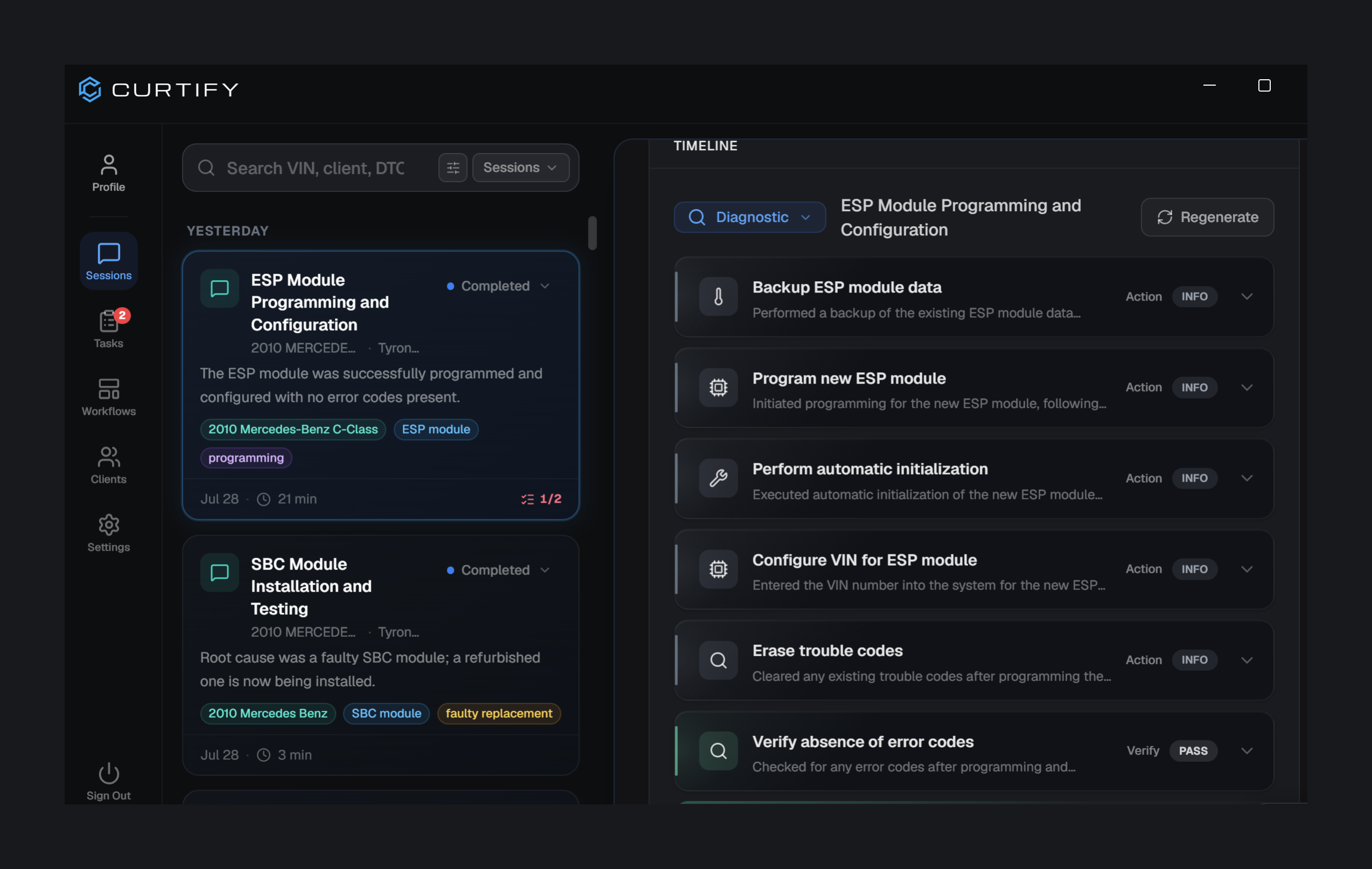1372x869 pixels.
Task: Click the magnifier icon in search bar
Action: click(206, 168)
